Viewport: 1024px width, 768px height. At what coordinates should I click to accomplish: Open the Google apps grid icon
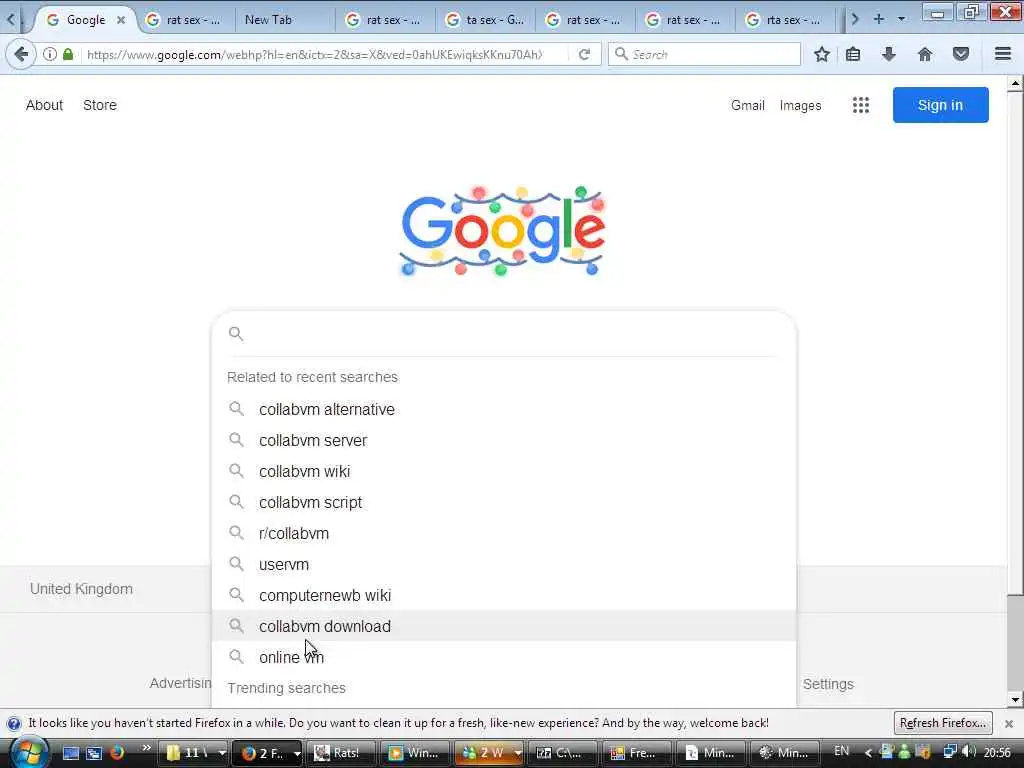coord(861,105)
